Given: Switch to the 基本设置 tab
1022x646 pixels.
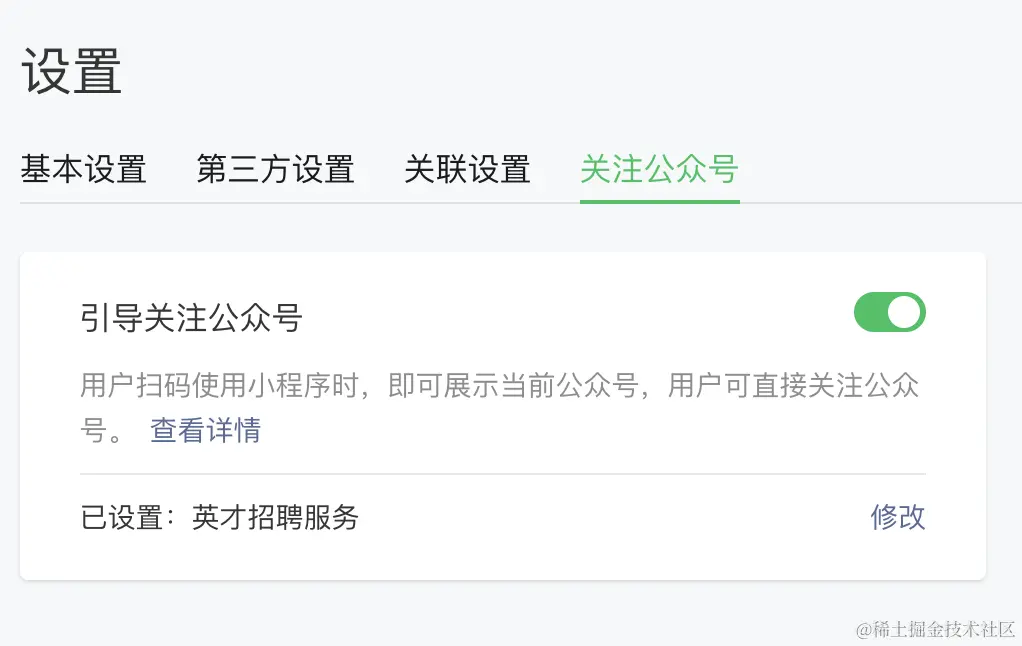Looking at the screenshot, I should click(x=83, y=169).
